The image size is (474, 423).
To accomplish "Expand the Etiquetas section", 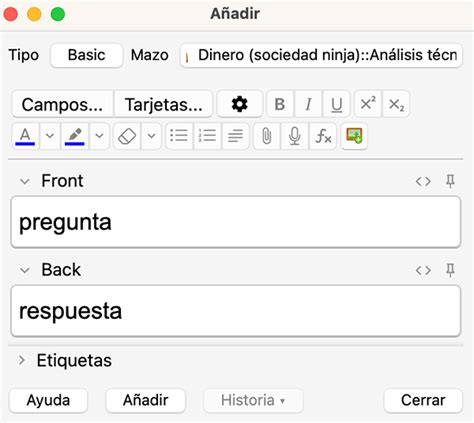I will (22, 360).
